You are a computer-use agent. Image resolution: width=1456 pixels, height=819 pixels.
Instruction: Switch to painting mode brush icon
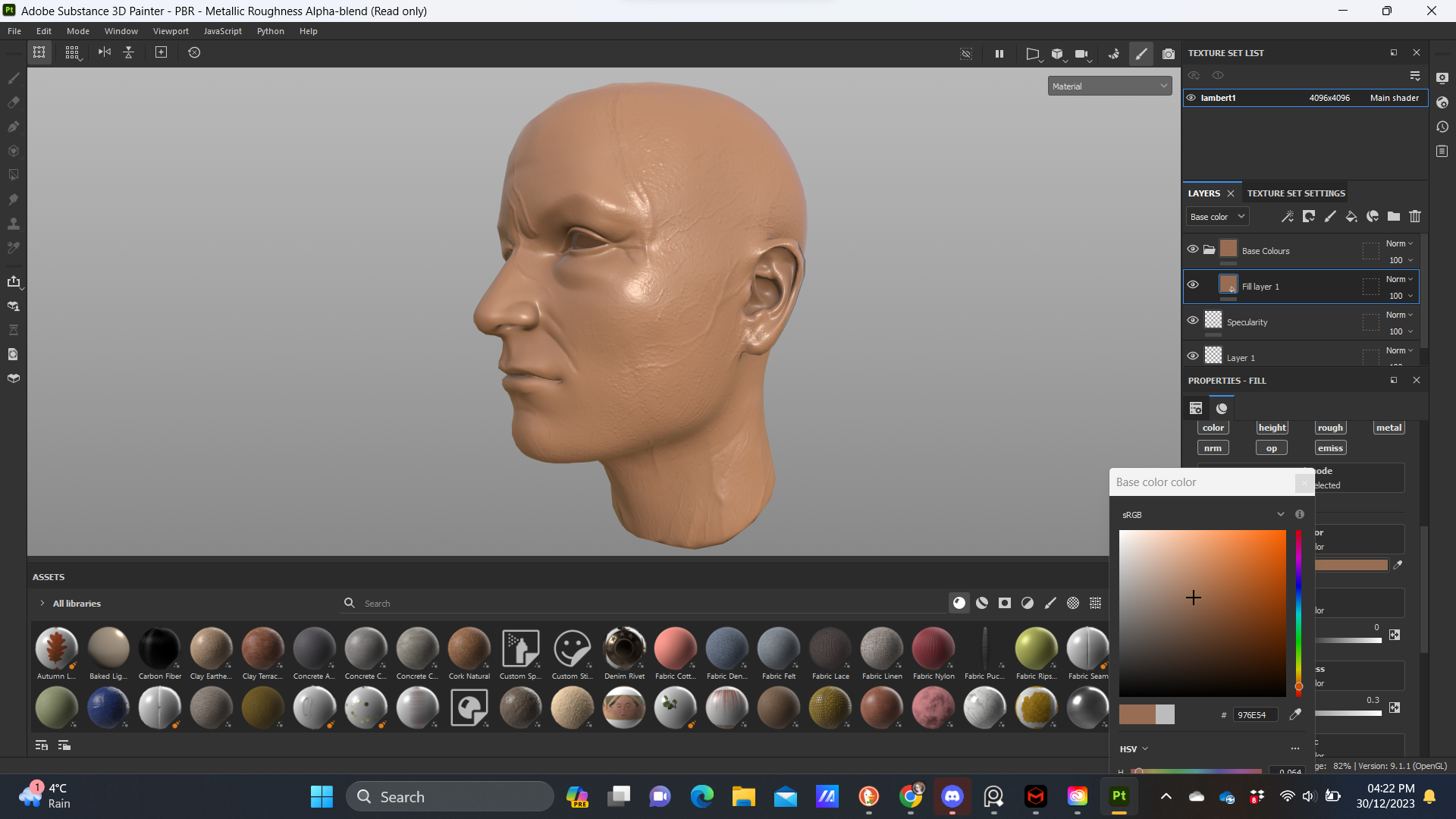[1141, 54]
